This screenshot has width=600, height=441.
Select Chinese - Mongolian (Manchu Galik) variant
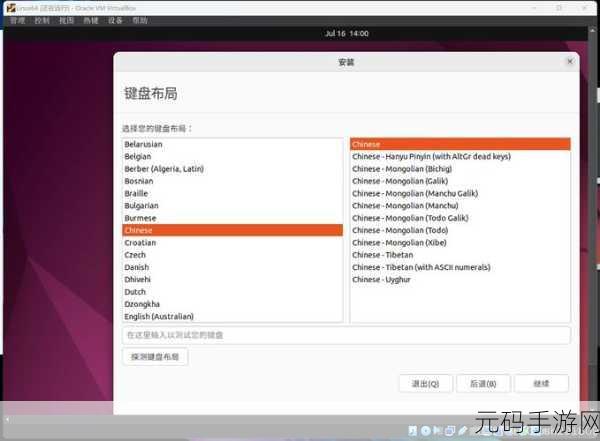[x=460, y=193]
